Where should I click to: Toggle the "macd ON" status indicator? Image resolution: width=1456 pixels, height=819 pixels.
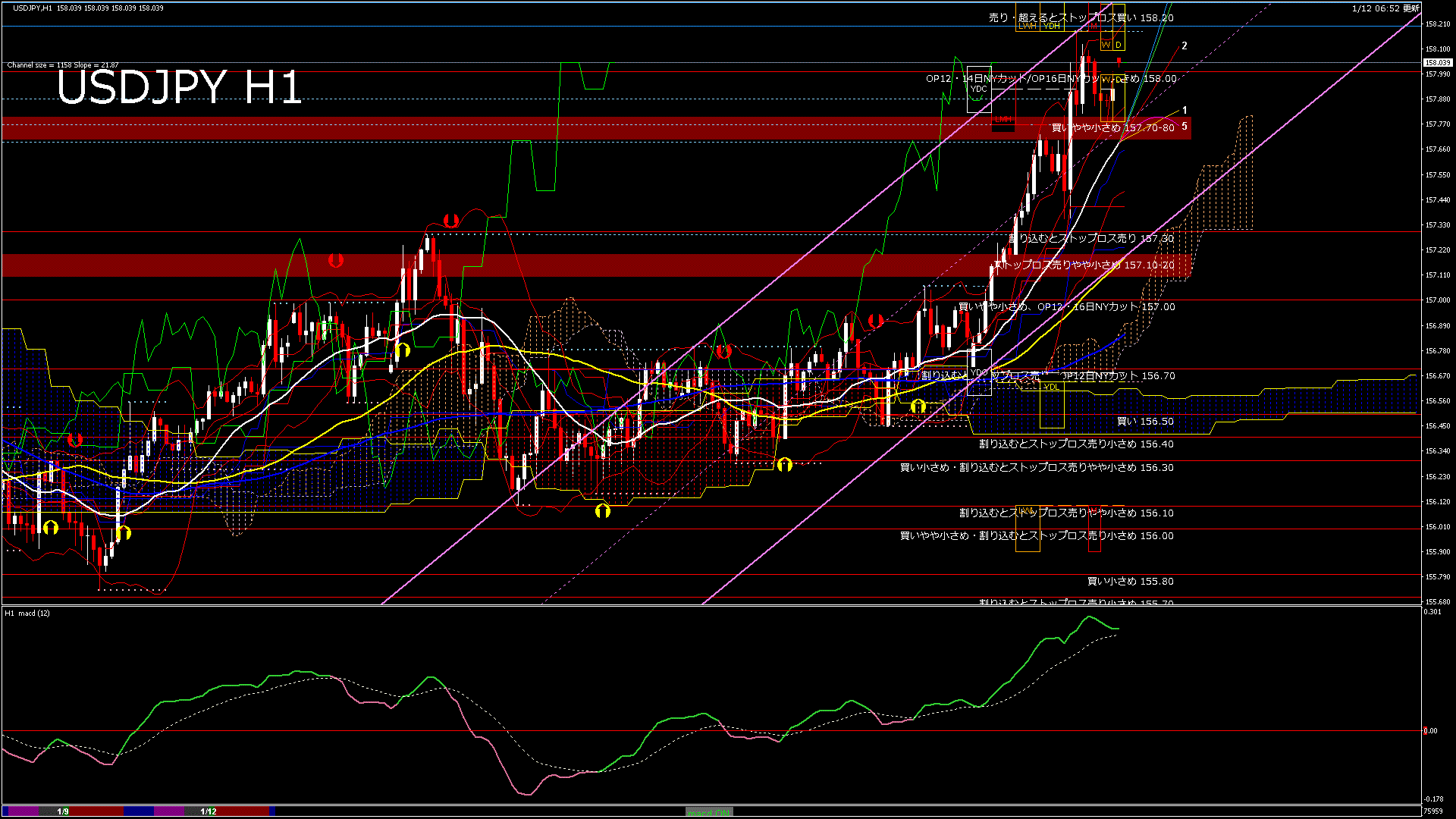point(709,811)
